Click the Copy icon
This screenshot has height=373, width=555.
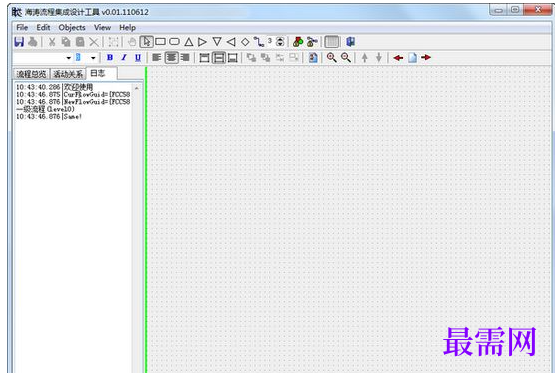coord(66,42)
